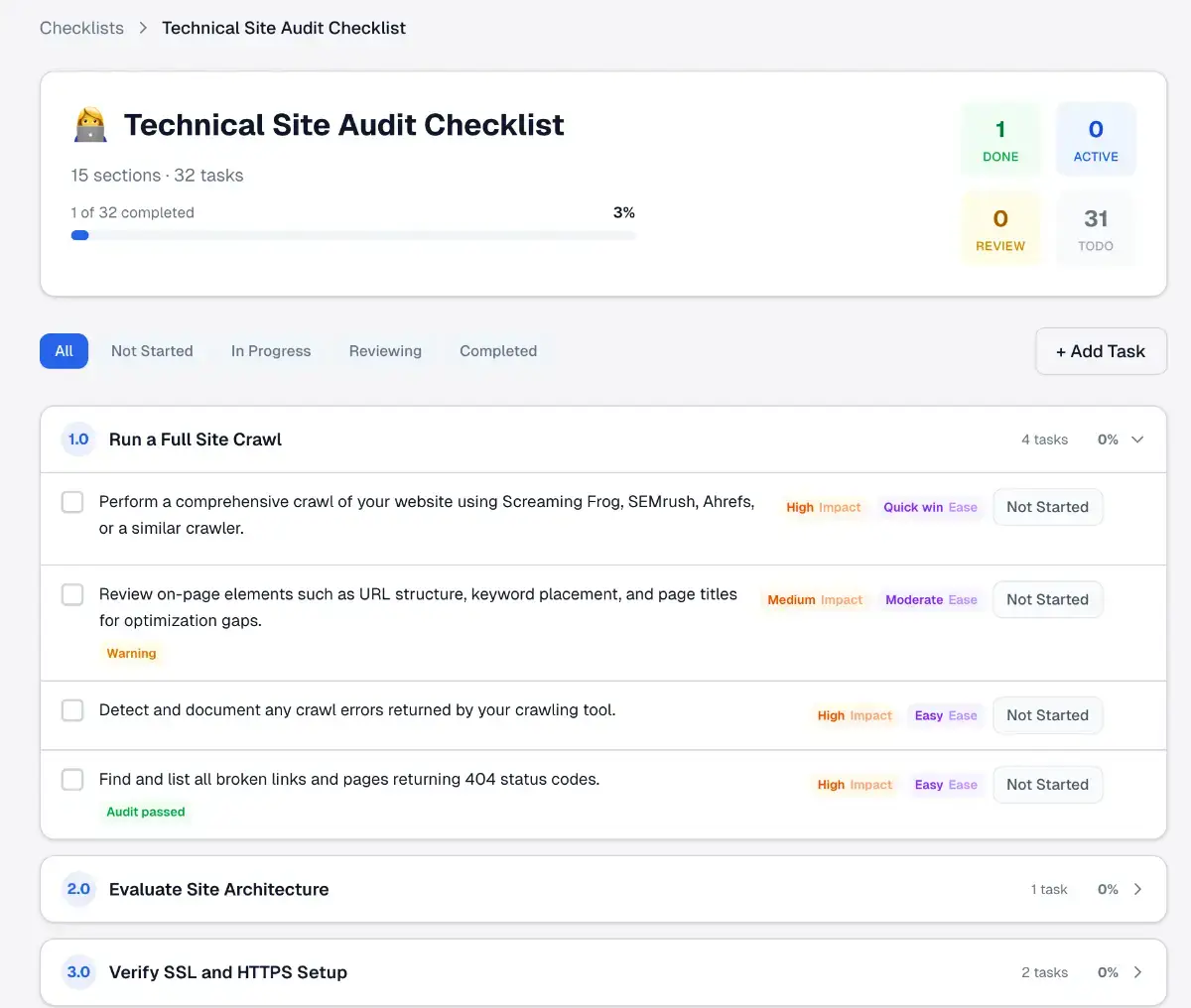Check the broken links task checkbox

(x=71, y=780)
